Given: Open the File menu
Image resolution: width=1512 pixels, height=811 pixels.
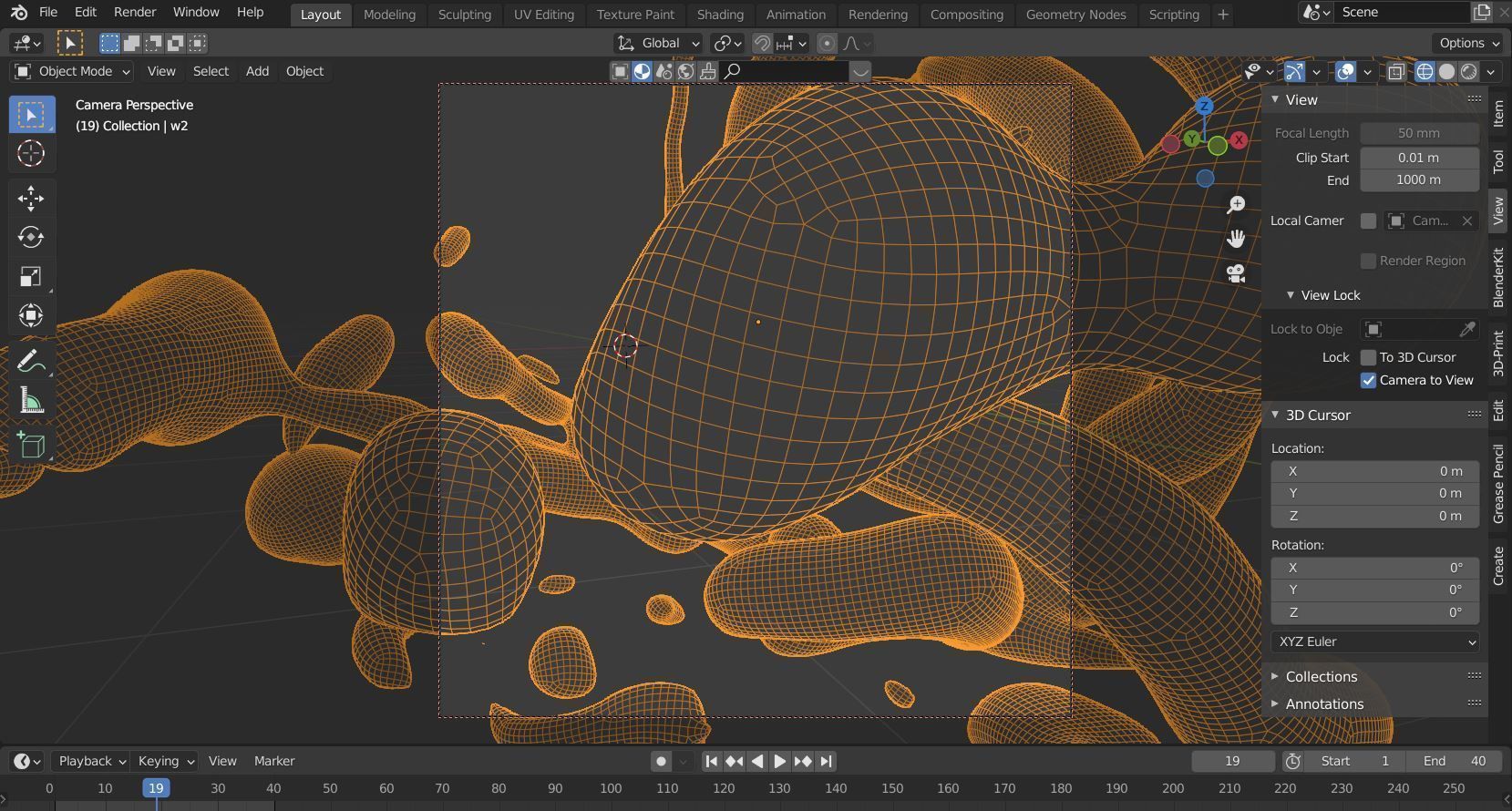Looking at the screenshot, I should [48, 13].
